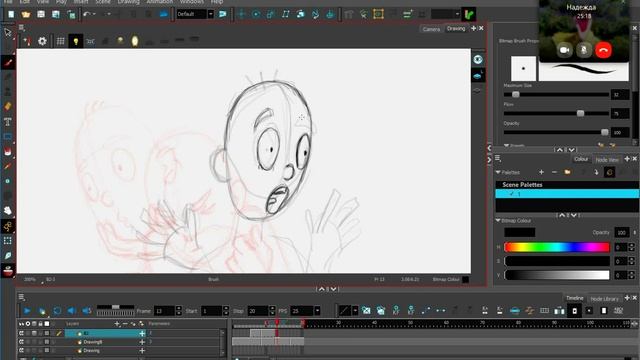Click the Play button in timeline toolbar

click(x=27, y=311)
